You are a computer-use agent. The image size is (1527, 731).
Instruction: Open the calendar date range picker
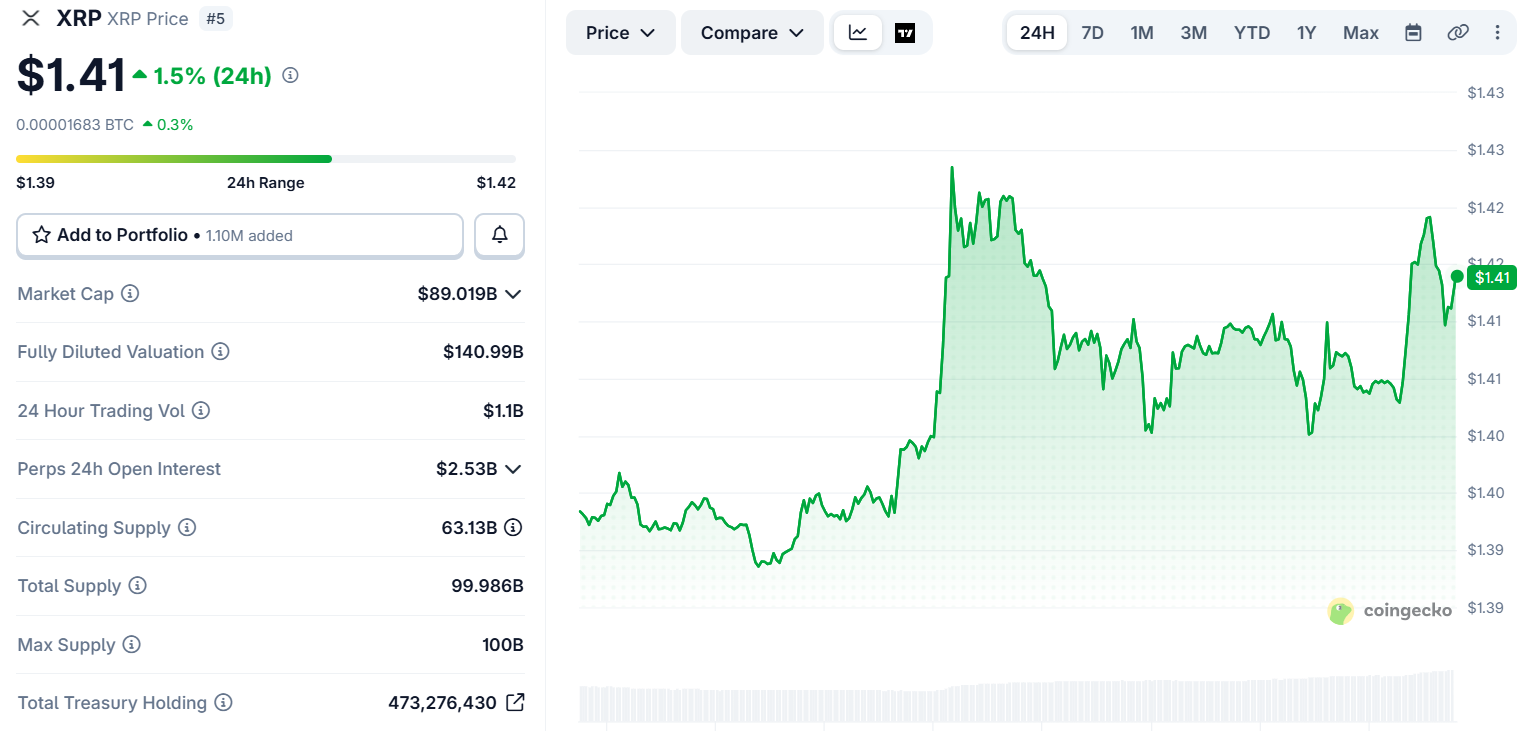(1413, 33)
